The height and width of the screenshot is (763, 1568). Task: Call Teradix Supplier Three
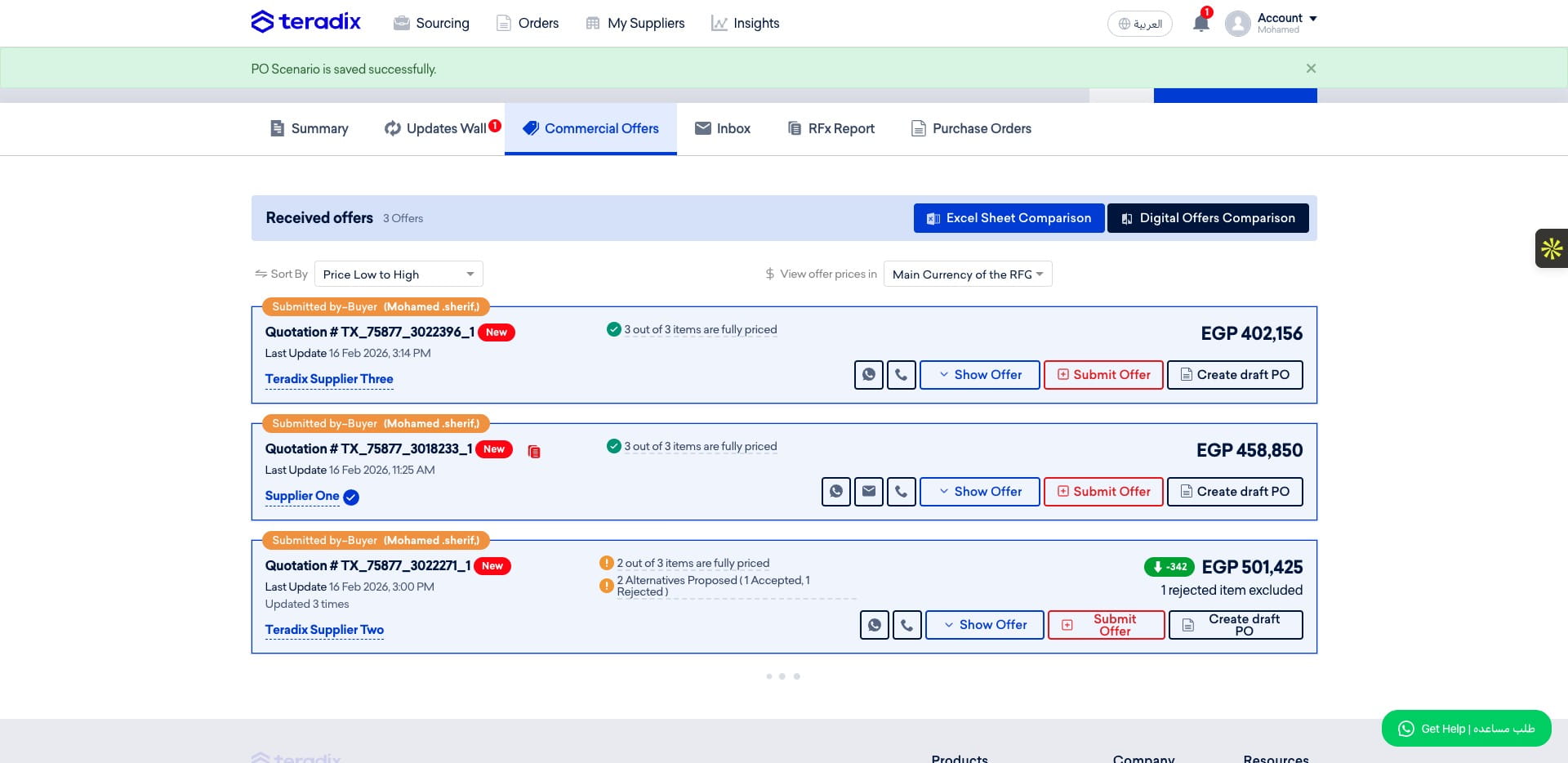click(x=902, y=375)
